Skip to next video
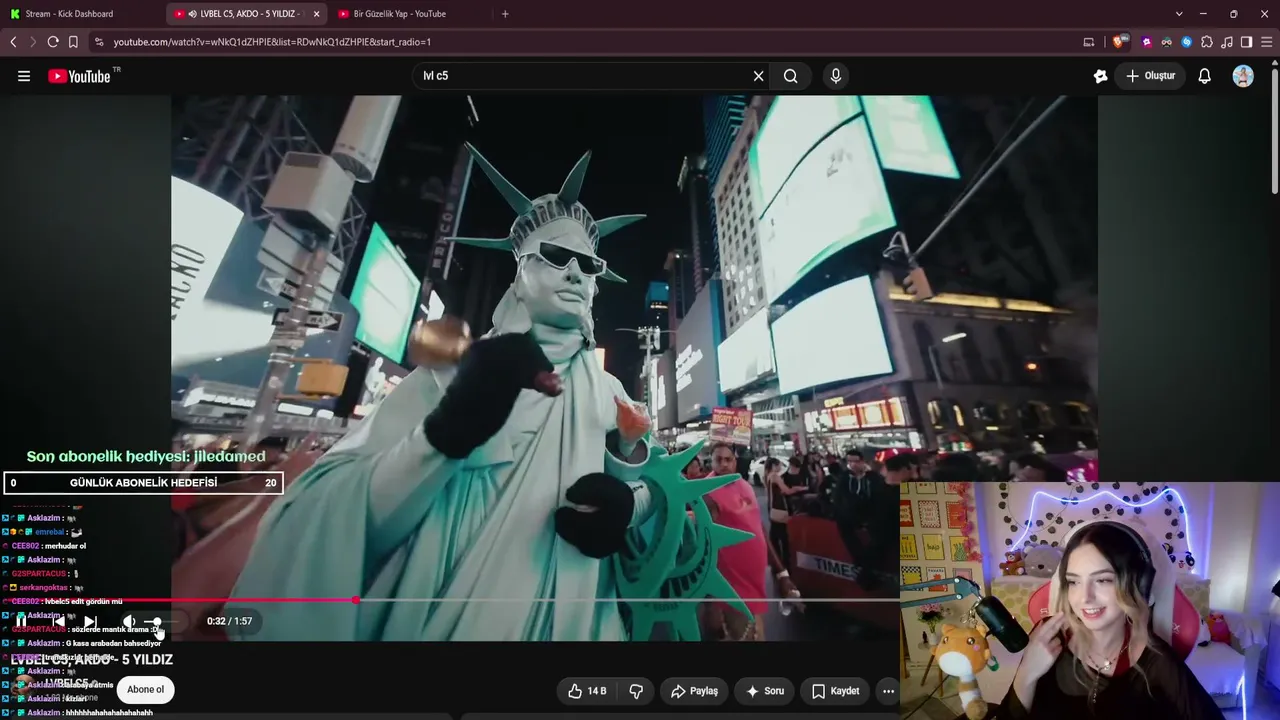 [x=90, y=621]
